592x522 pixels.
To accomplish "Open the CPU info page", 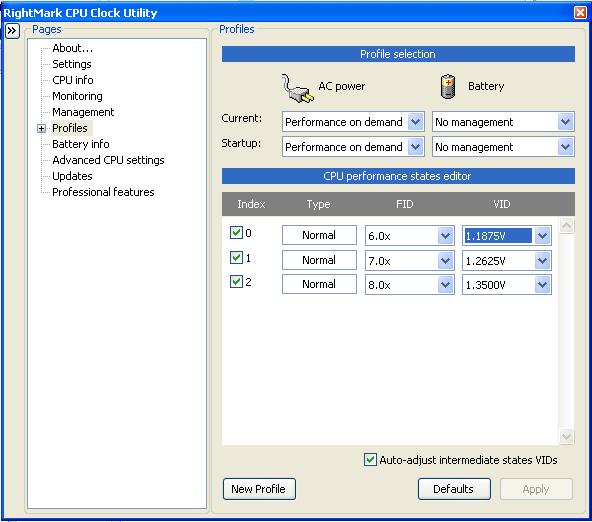I will coord(73,80).
